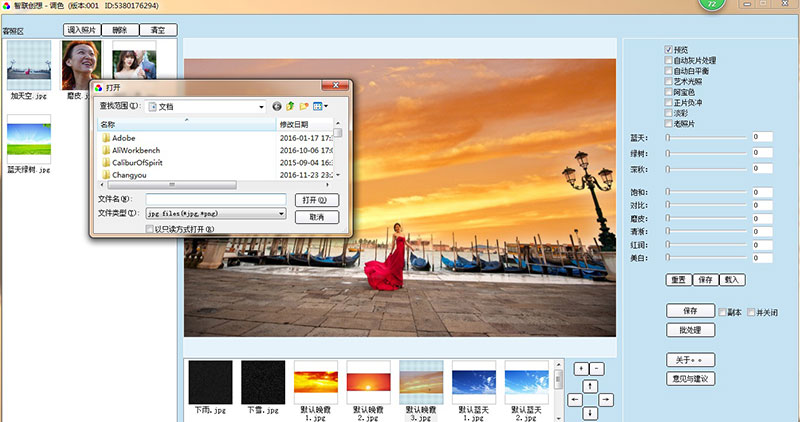
Task: Check 以只读方式打开 in the dialog
Action: [149, 230]
